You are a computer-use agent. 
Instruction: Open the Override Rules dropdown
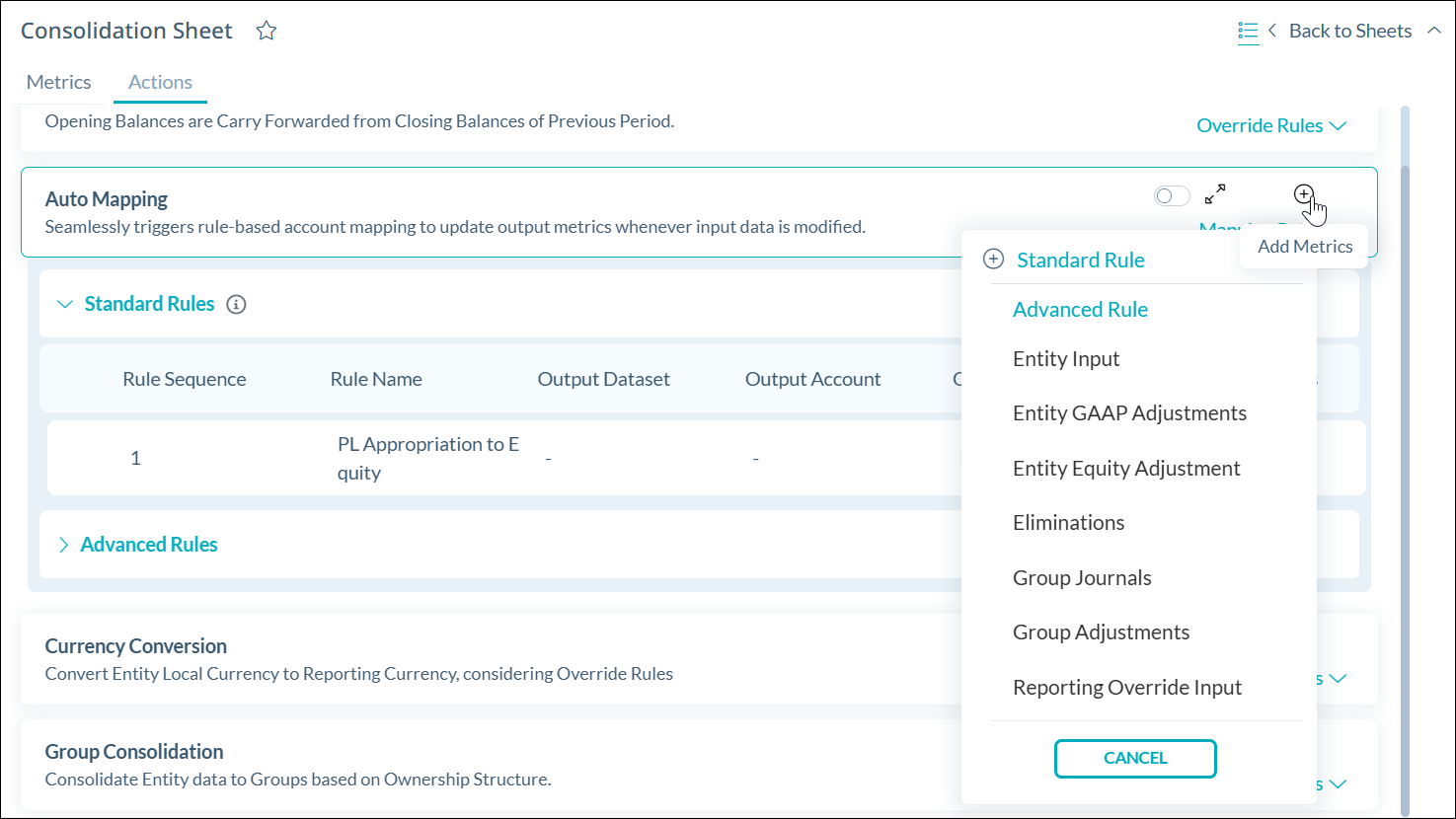point(1270,125)
